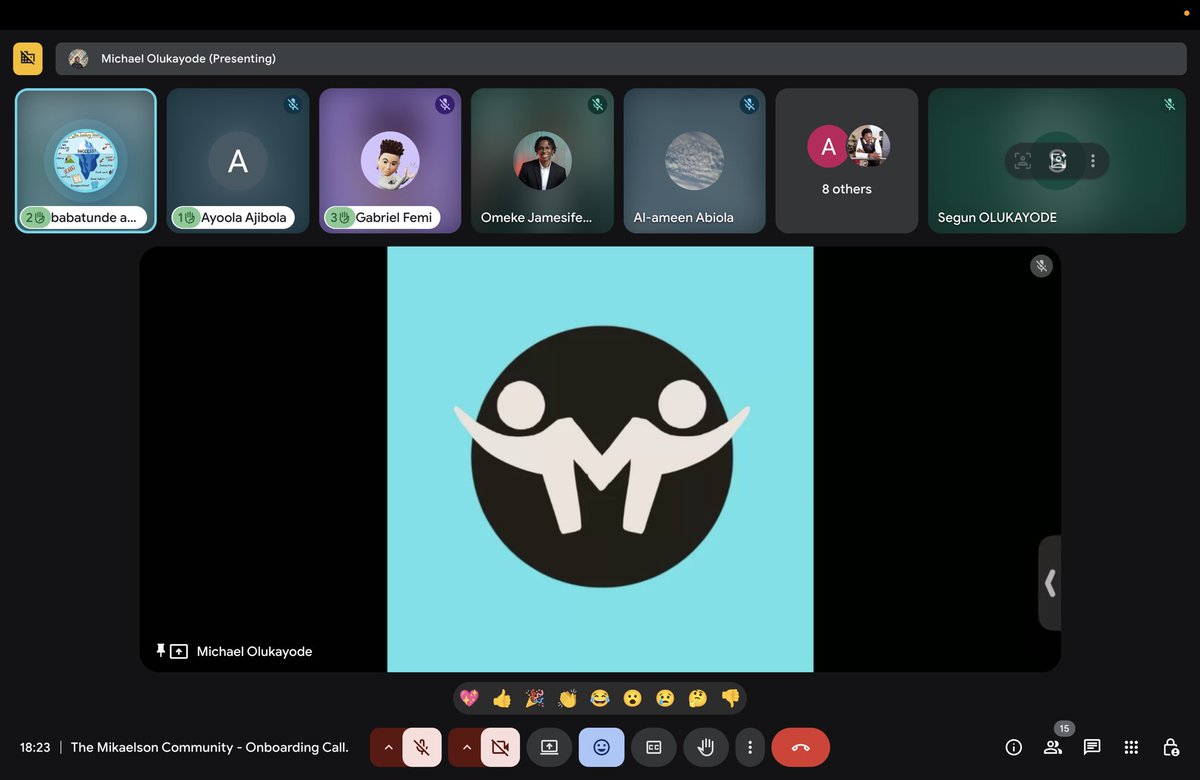This screenshot has width=1200, height=780.
Task: Apply visual effects on Segun OLUKAYODE tile
Action: click(1058, 161)
